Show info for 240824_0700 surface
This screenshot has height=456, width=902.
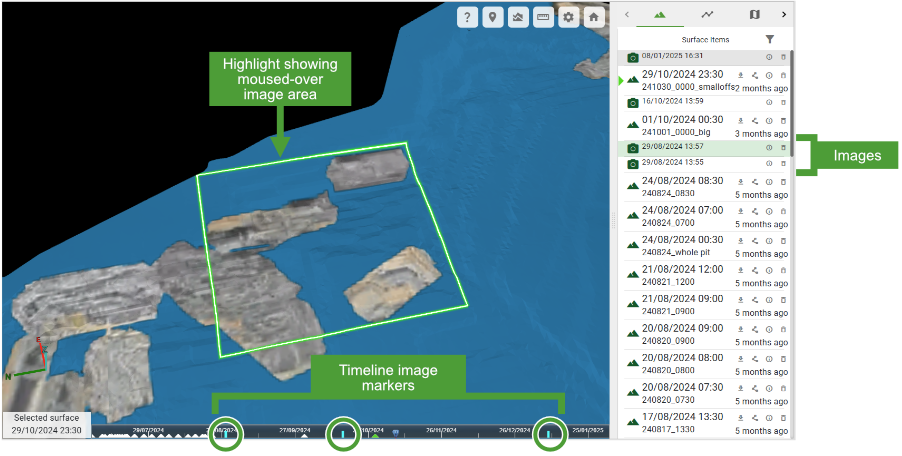pos(769,212)
